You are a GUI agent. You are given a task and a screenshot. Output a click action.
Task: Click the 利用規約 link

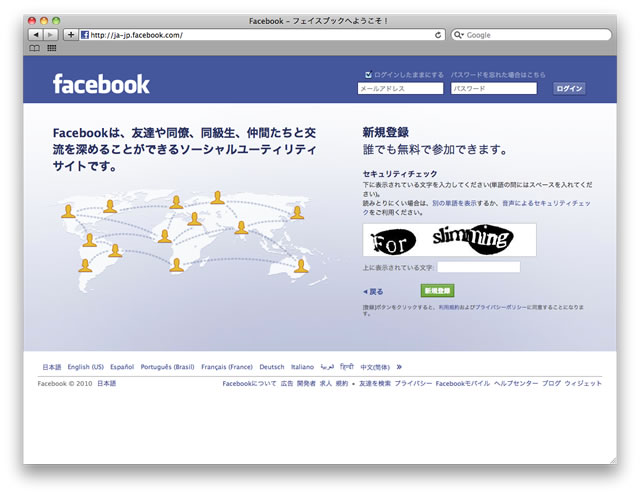[449, 307]
